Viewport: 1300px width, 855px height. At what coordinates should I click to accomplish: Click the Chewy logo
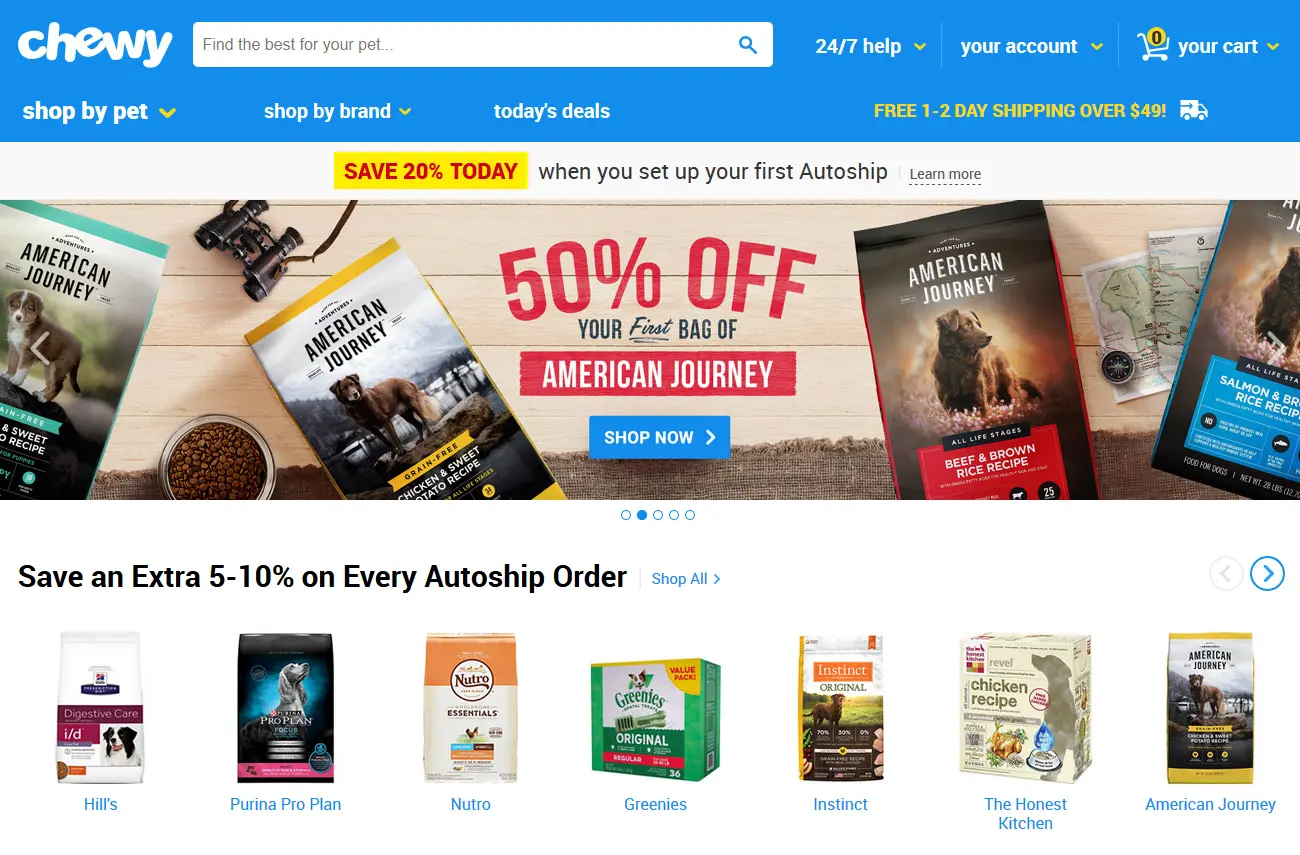(x=95, y=45)
